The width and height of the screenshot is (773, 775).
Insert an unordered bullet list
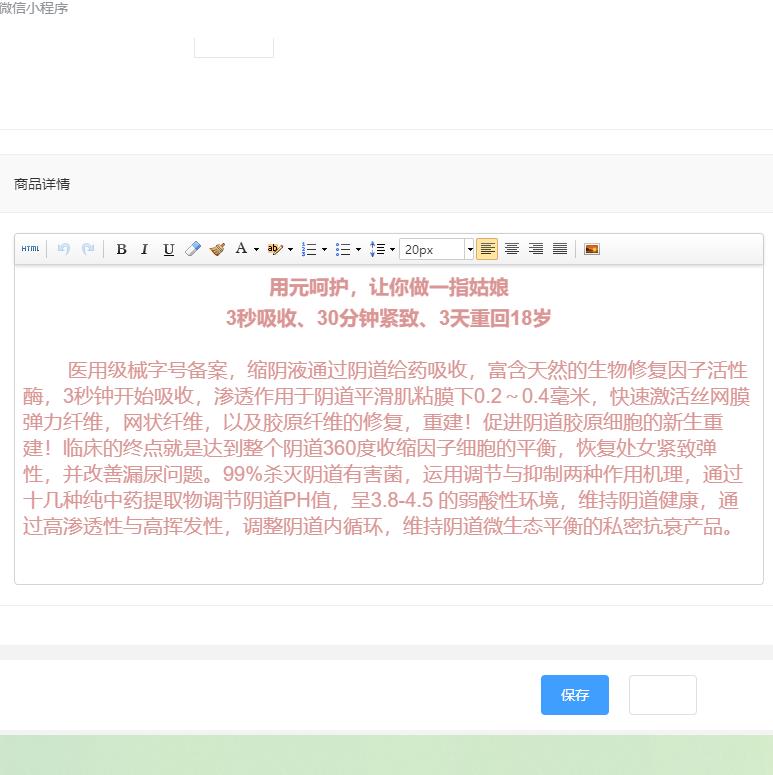(343, 249)
